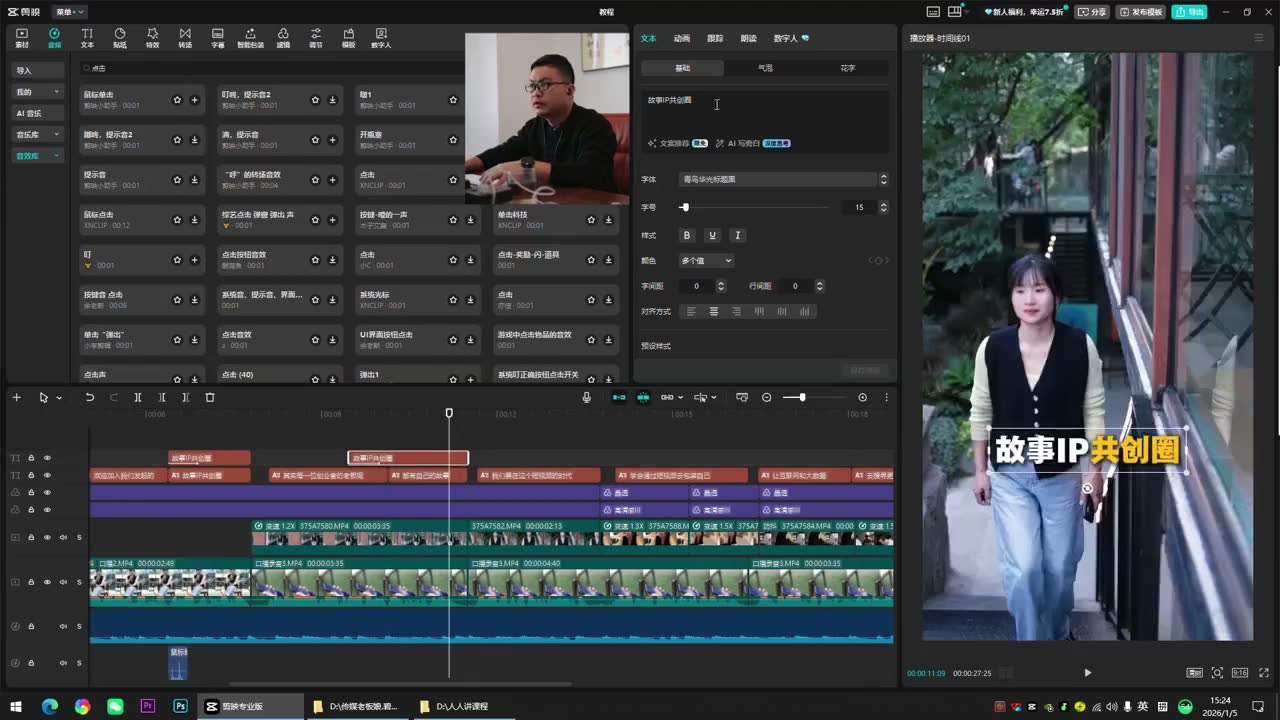
Task: Open the 颜色 多个值 color dropdown
Action: coord(706,261)
